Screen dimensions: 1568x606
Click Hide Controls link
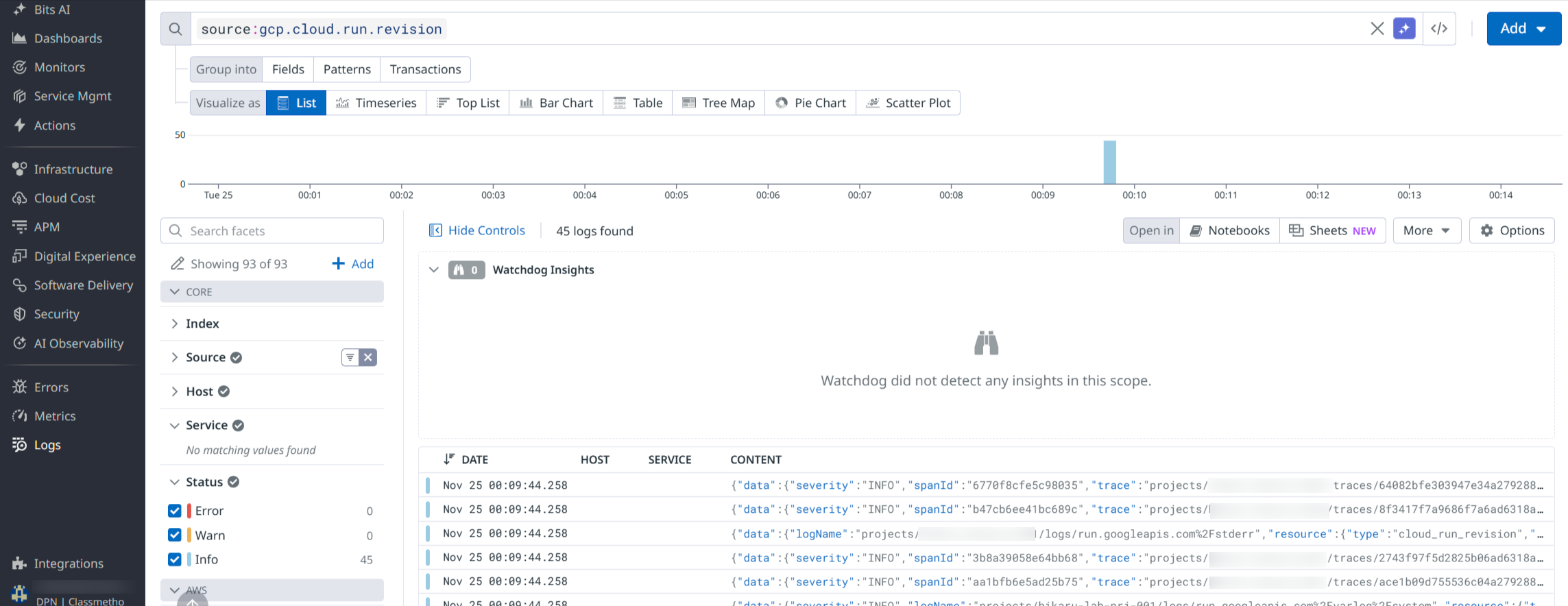click(477, 230)
